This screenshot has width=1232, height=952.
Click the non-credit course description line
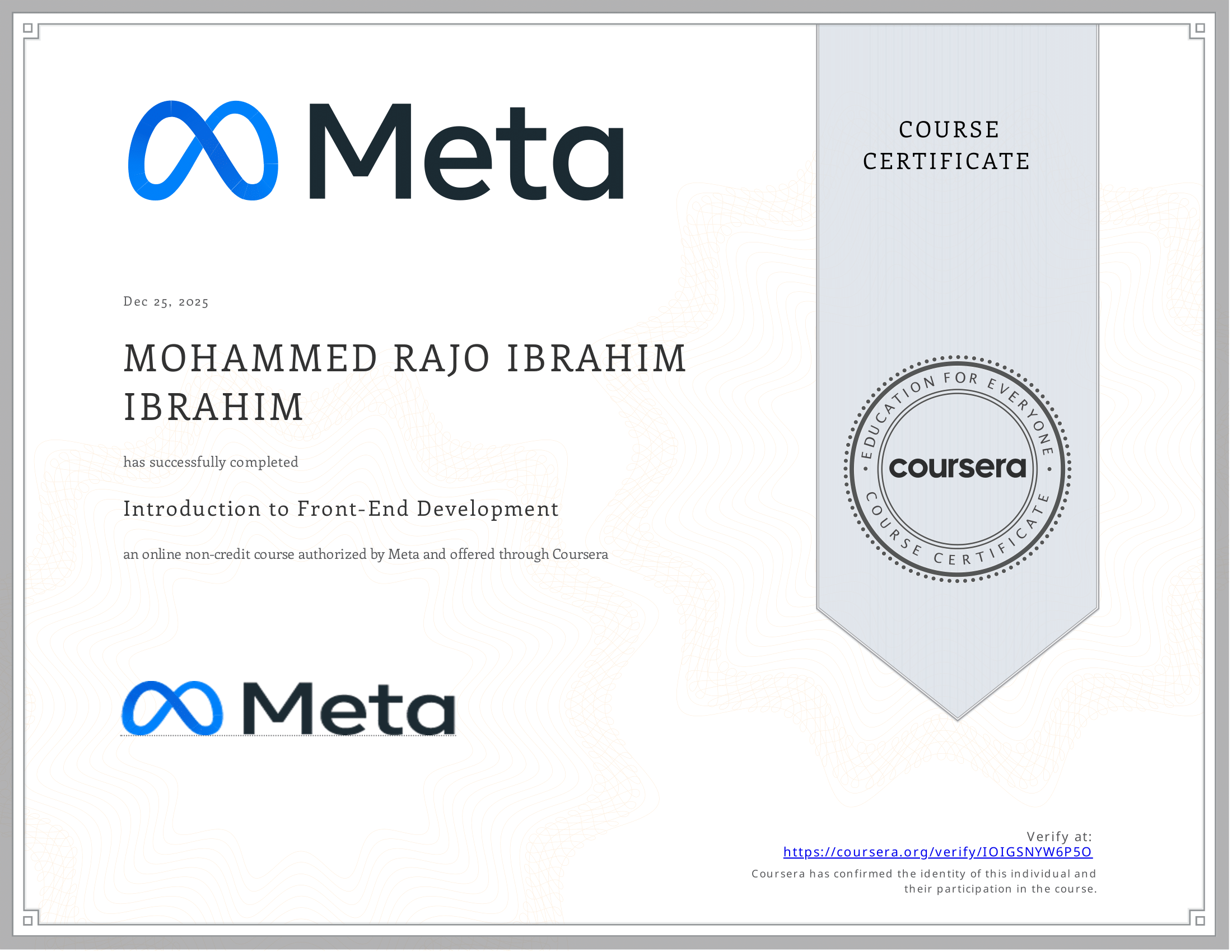(366, 554)
